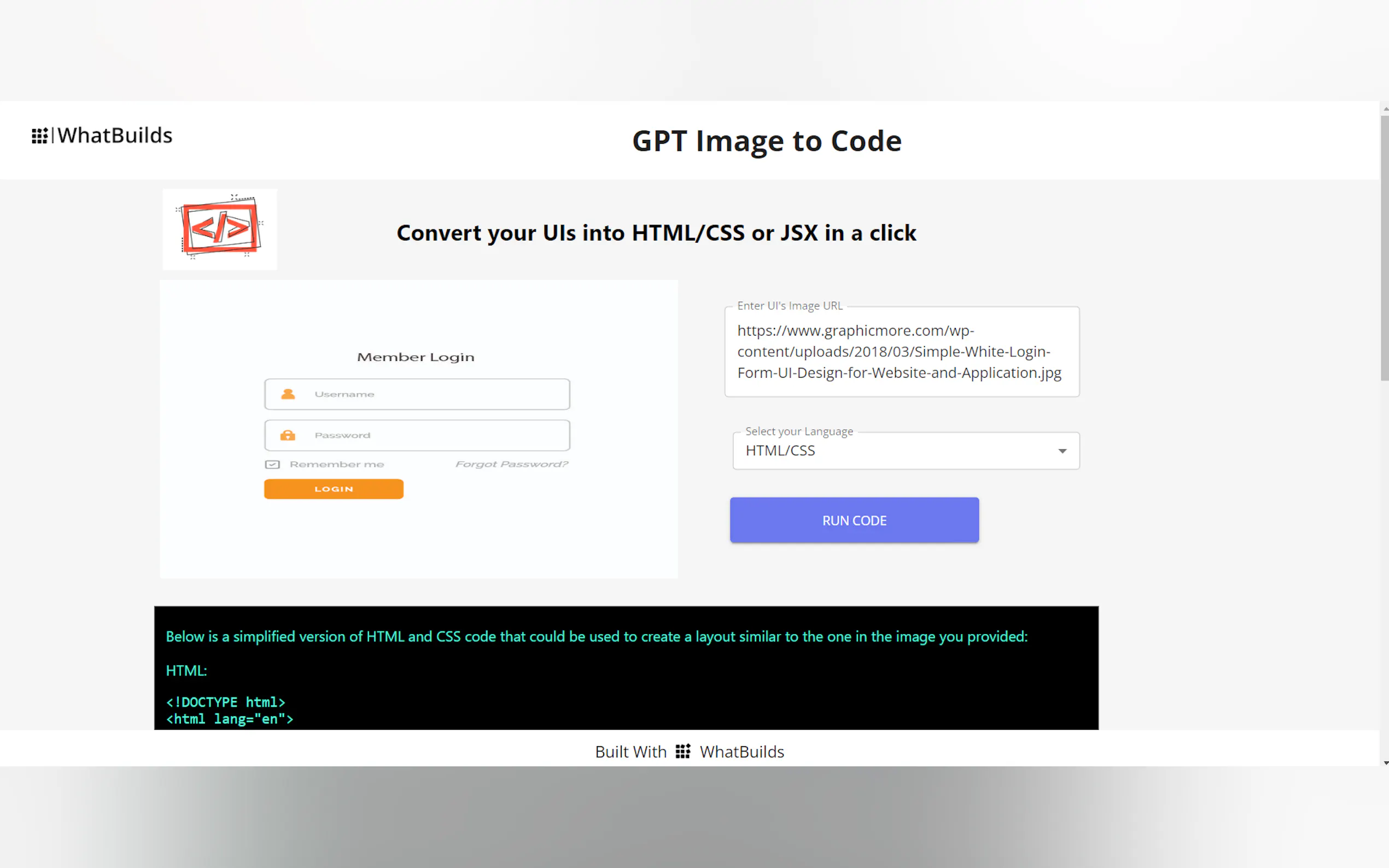Screen dimensions: 1389x868
Task: Click the Username field in preview image
Action: [436, 394]
